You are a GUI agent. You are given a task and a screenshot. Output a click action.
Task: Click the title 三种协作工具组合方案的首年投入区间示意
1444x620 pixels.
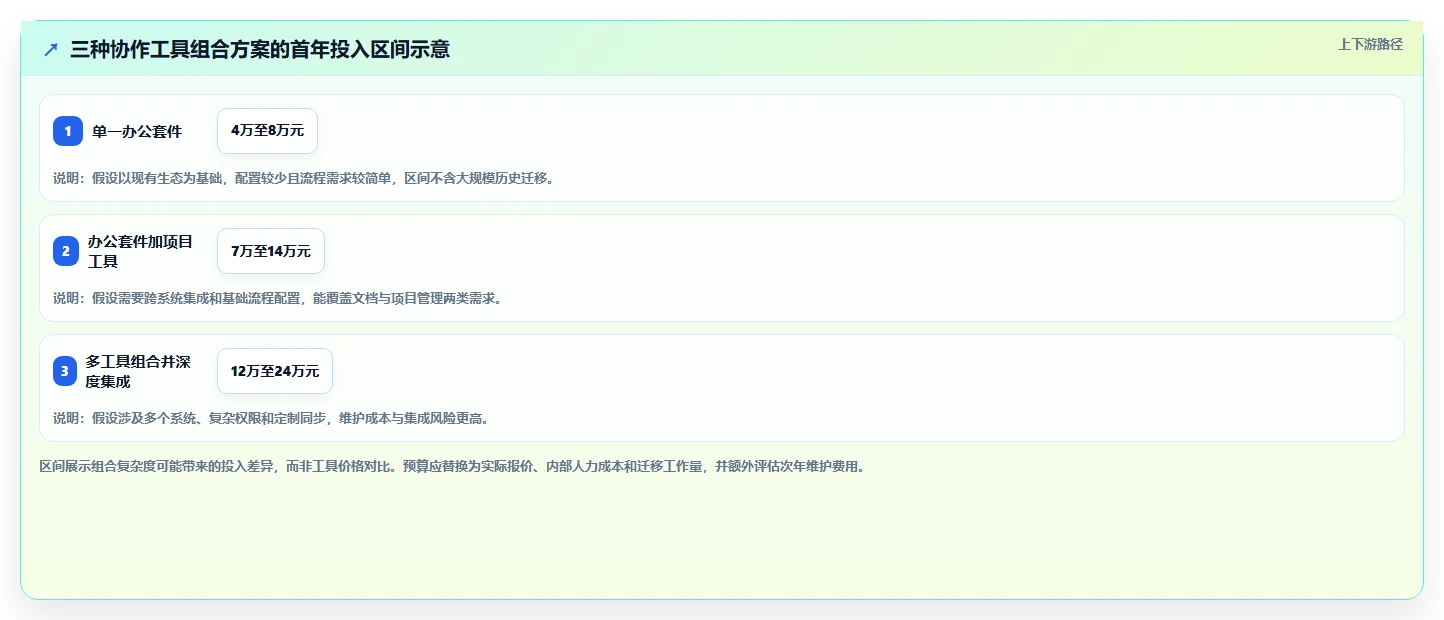coord(260,49)
